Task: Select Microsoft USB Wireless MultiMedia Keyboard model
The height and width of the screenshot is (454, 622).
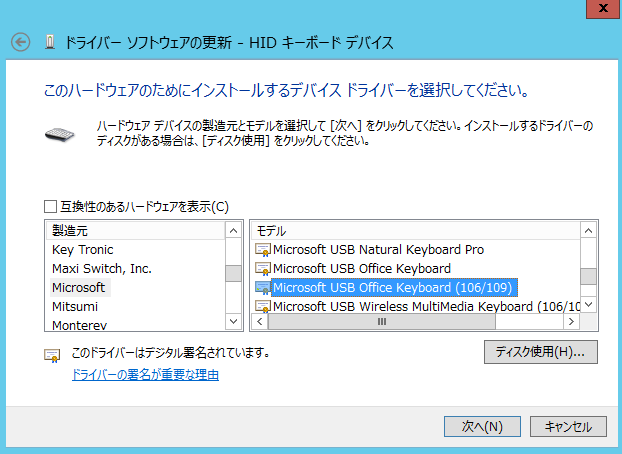Action: [x=426, y=306]
